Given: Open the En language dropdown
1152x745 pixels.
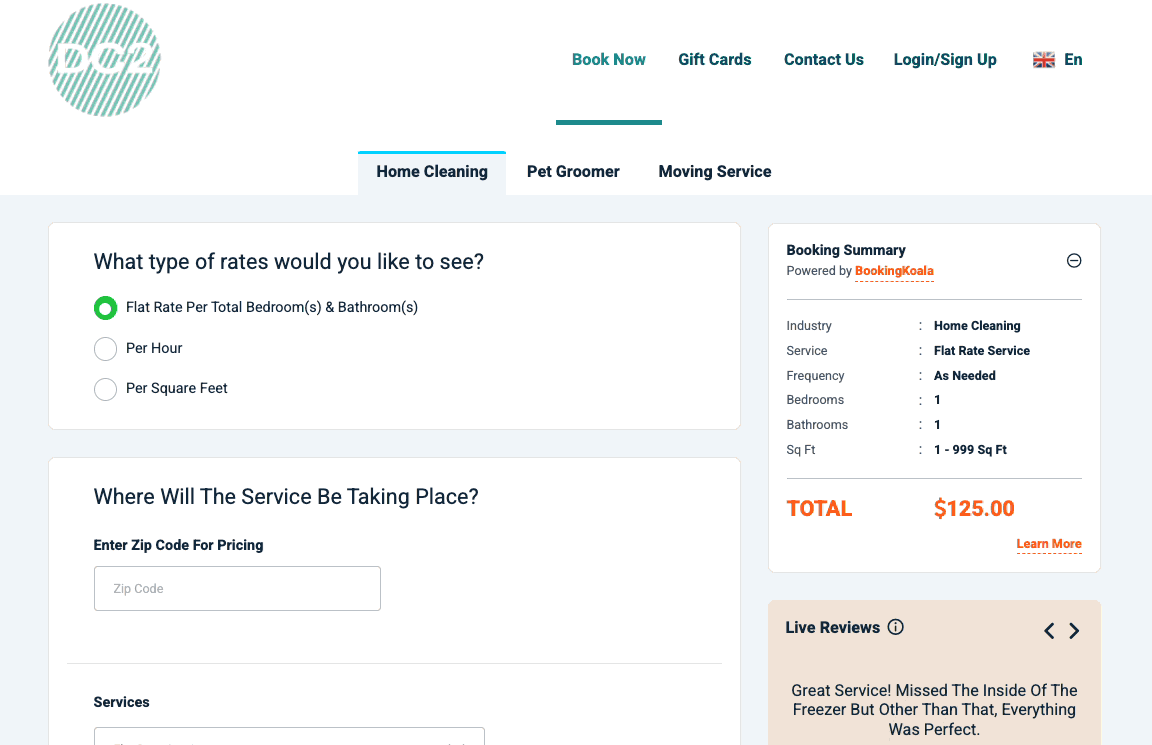Looking at the screenshot, I should coord(1073,60).
